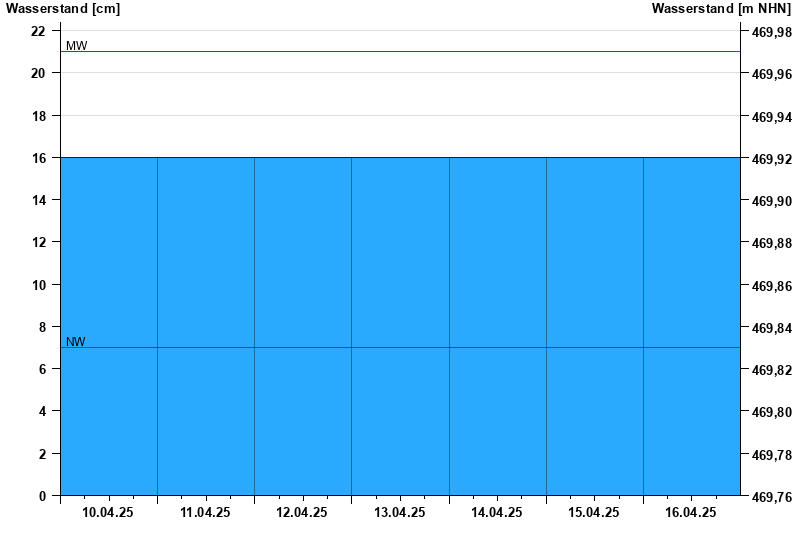
Task: Click the 14.04.25 date label
Action: [x=497, y=513]
